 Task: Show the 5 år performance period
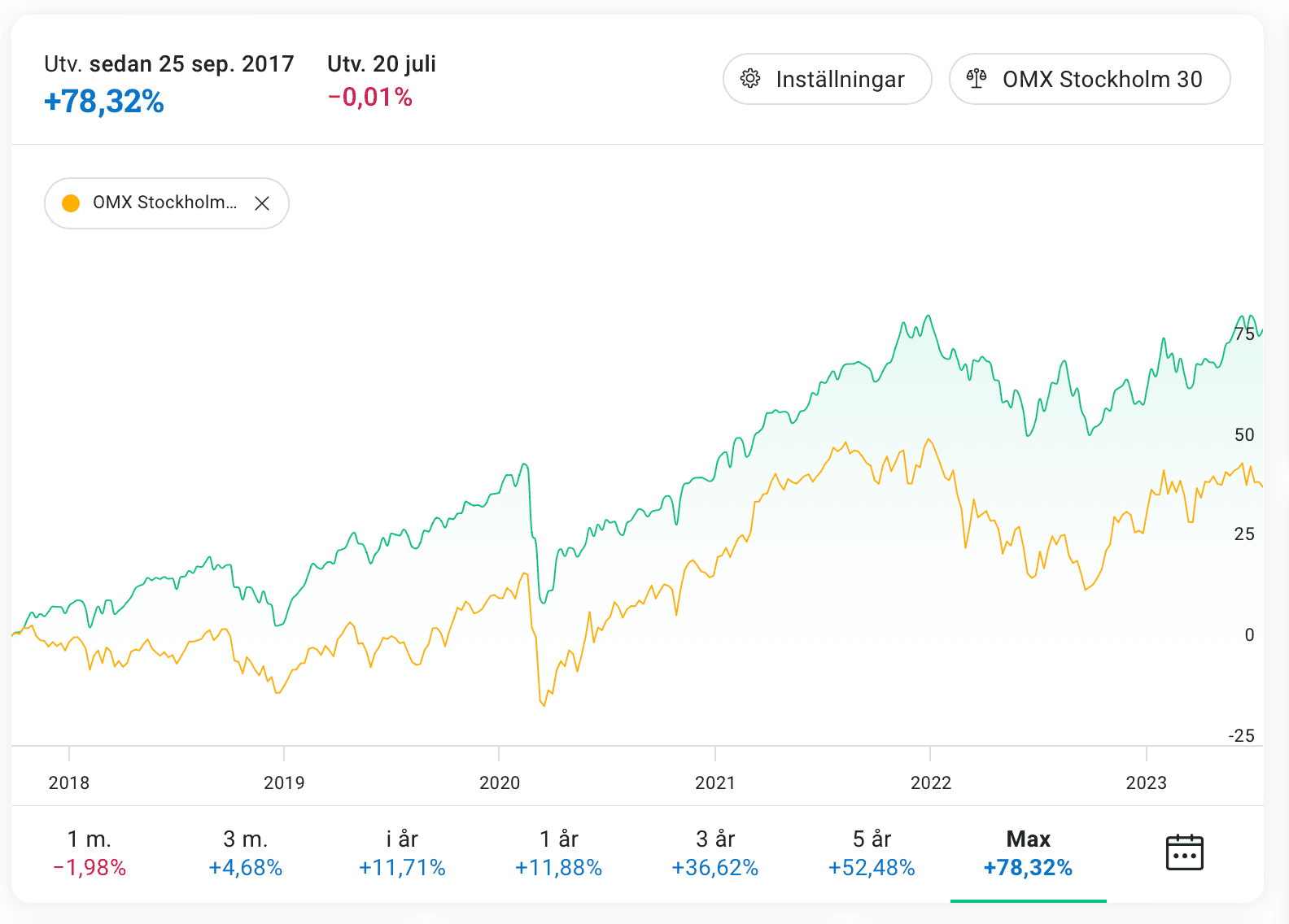872,853
